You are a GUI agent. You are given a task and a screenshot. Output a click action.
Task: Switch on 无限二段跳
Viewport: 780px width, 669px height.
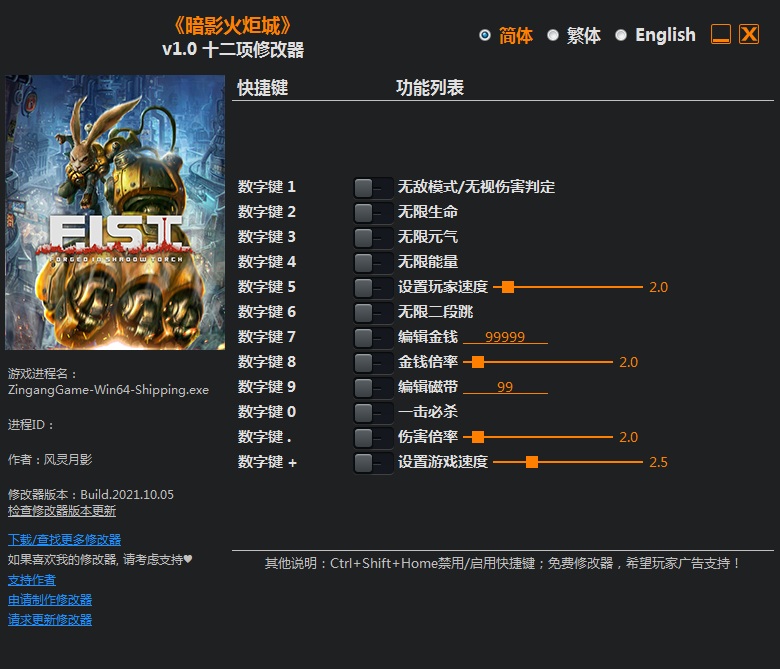coord(374,313)
